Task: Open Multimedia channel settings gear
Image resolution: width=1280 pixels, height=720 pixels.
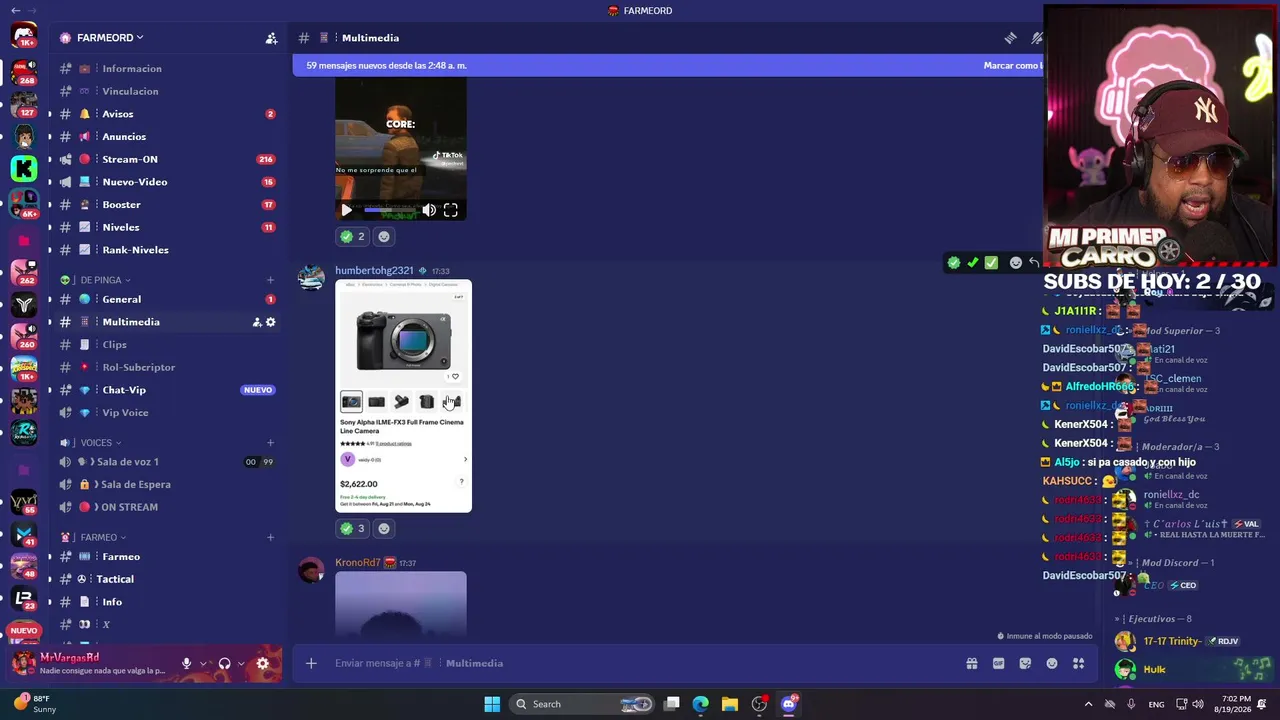Action: (270, 322)
